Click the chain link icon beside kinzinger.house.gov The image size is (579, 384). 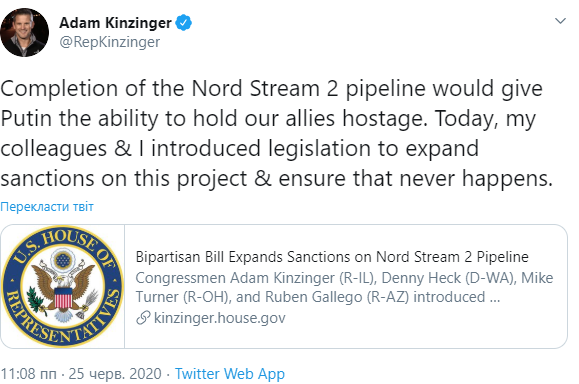[x=143, y=318]
